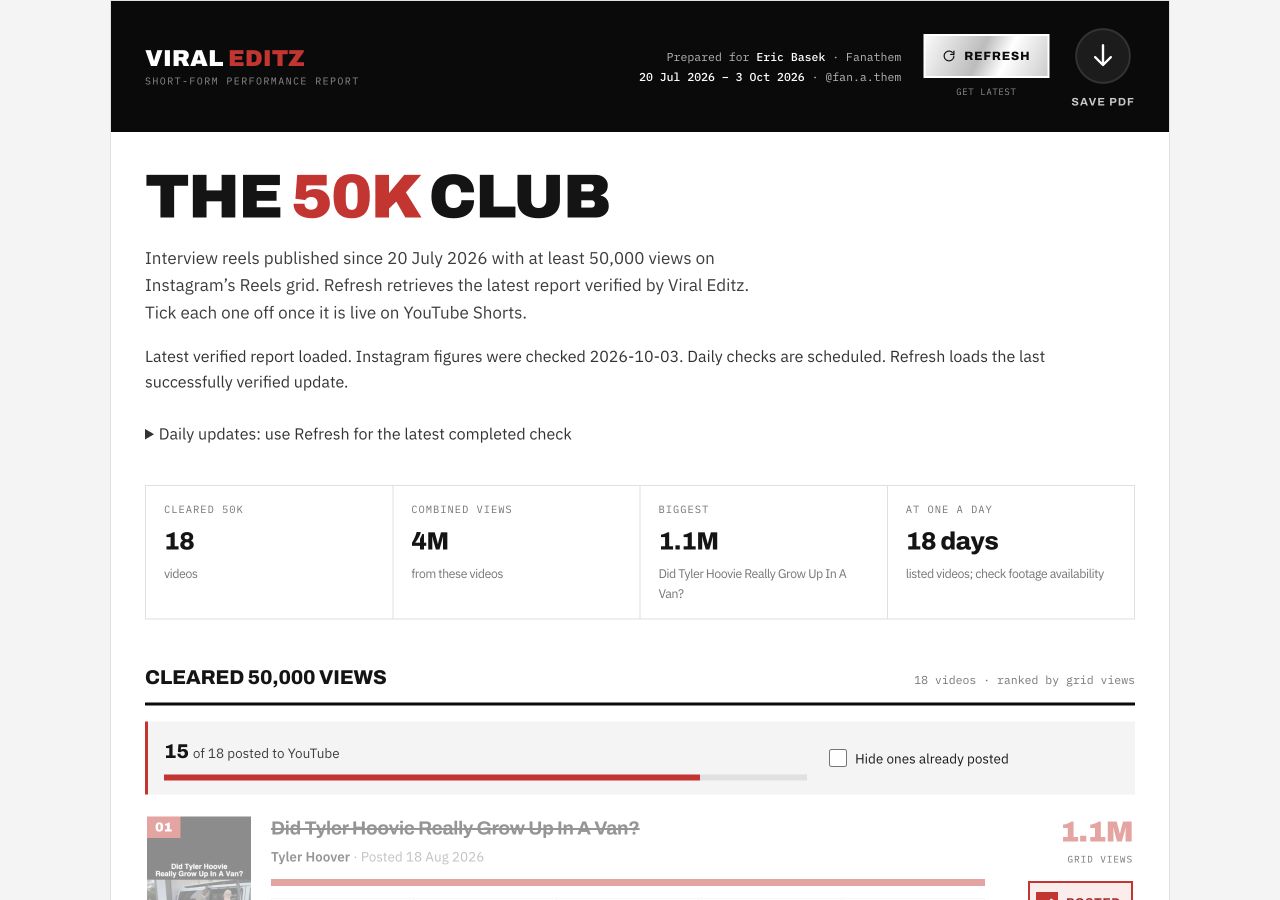Image resolution: width=1280 pixels, height=900 pixels.
Task: Click the views bar under the Tyler Hoovie title
Action: pyautogui.click(x=628, y=882)
